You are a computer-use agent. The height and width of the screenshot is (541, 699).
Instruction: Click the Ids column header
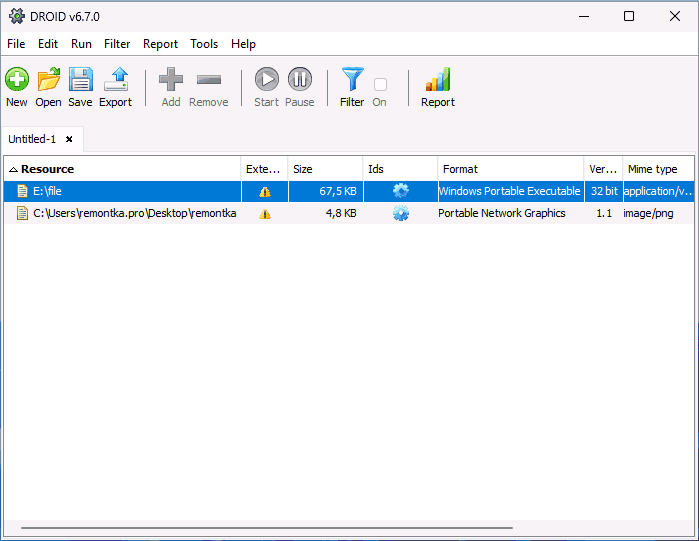point(400,169)
